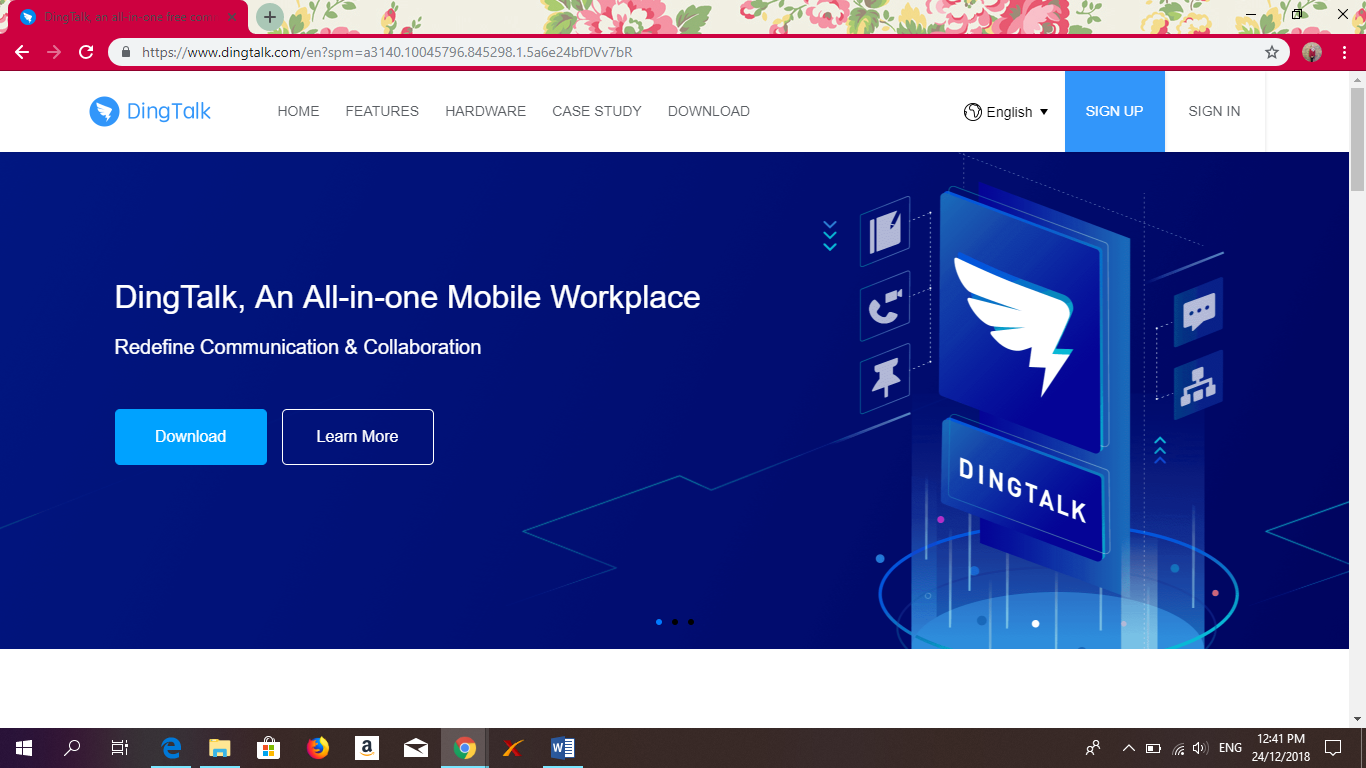Open Word from the taskbar

tap(563, 748)
